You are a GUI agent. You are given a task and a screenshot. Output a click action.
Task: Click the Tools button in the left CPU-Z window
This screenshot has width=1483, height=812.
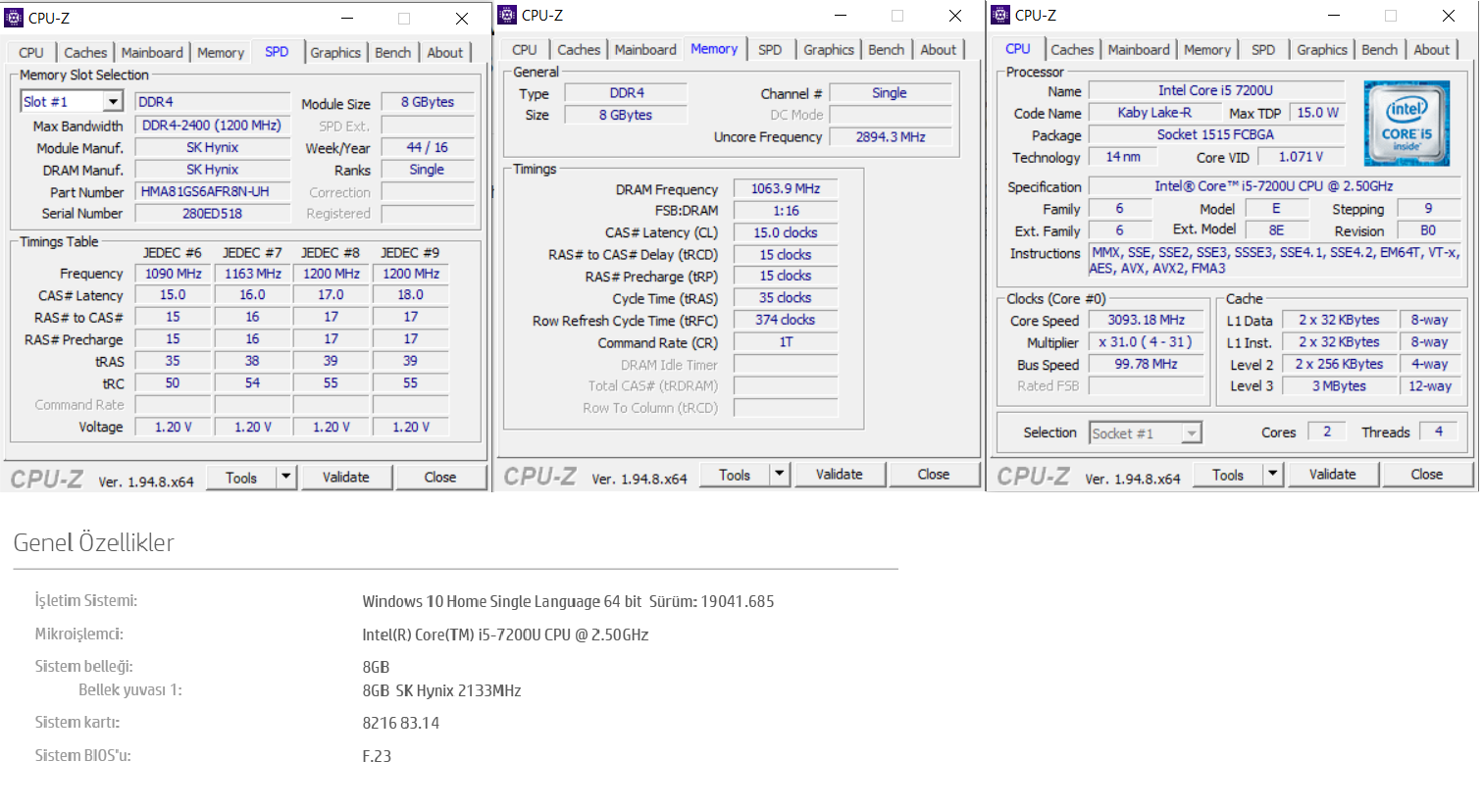coord(241,478)
